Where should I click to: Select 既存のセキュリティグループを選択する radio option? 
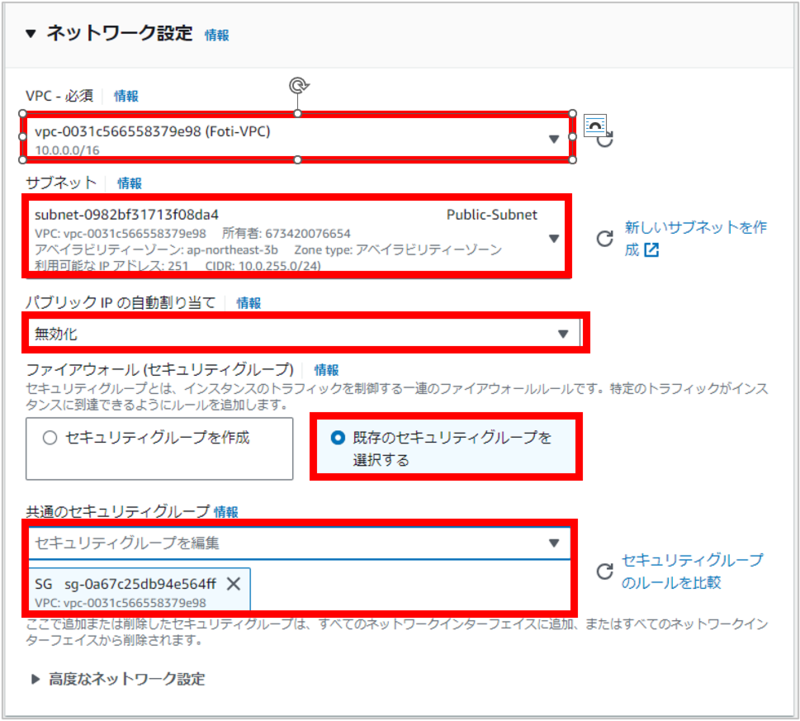[x=446, y=447]
